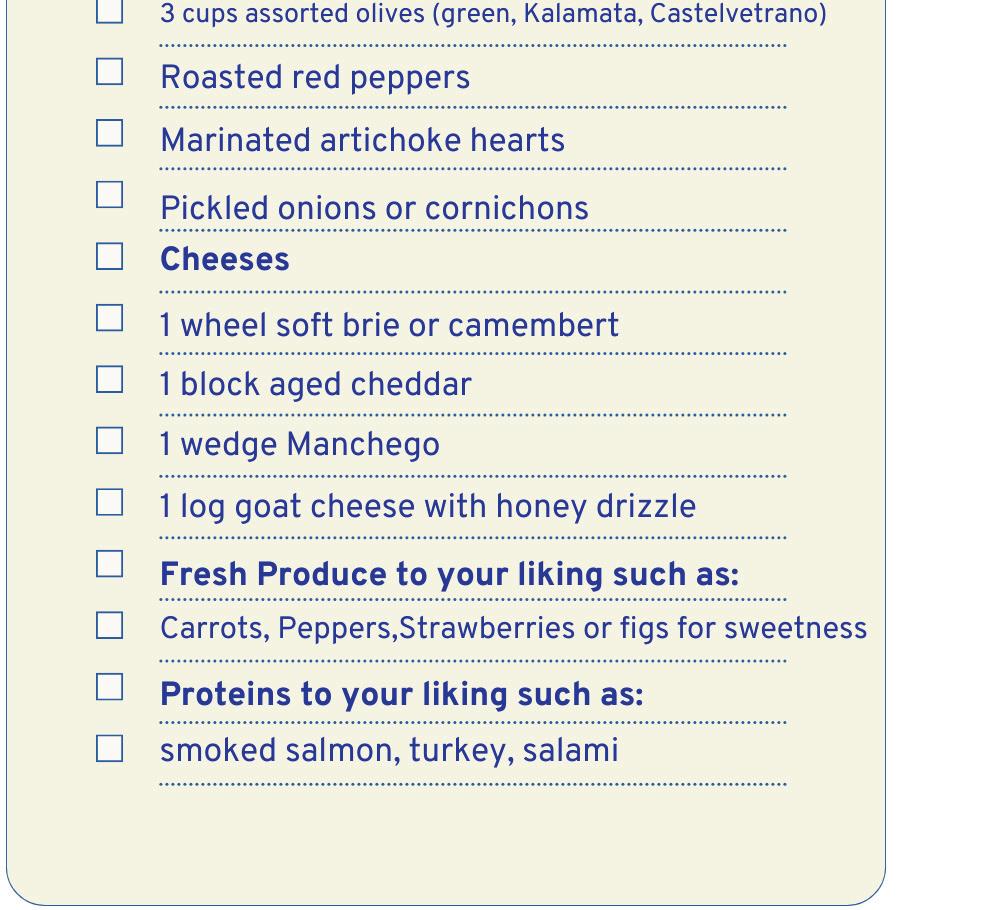Toggle the Fresh Produce heading checkbox
This screenshot has height=910, width=988.
(110, 564)
